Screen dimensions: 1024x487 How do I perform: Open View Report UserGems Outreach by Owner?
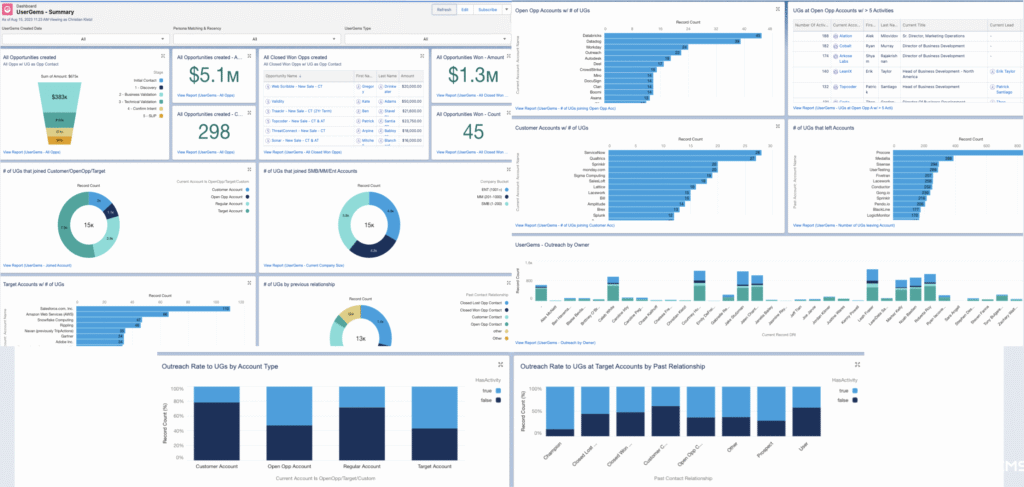(555, 342)
